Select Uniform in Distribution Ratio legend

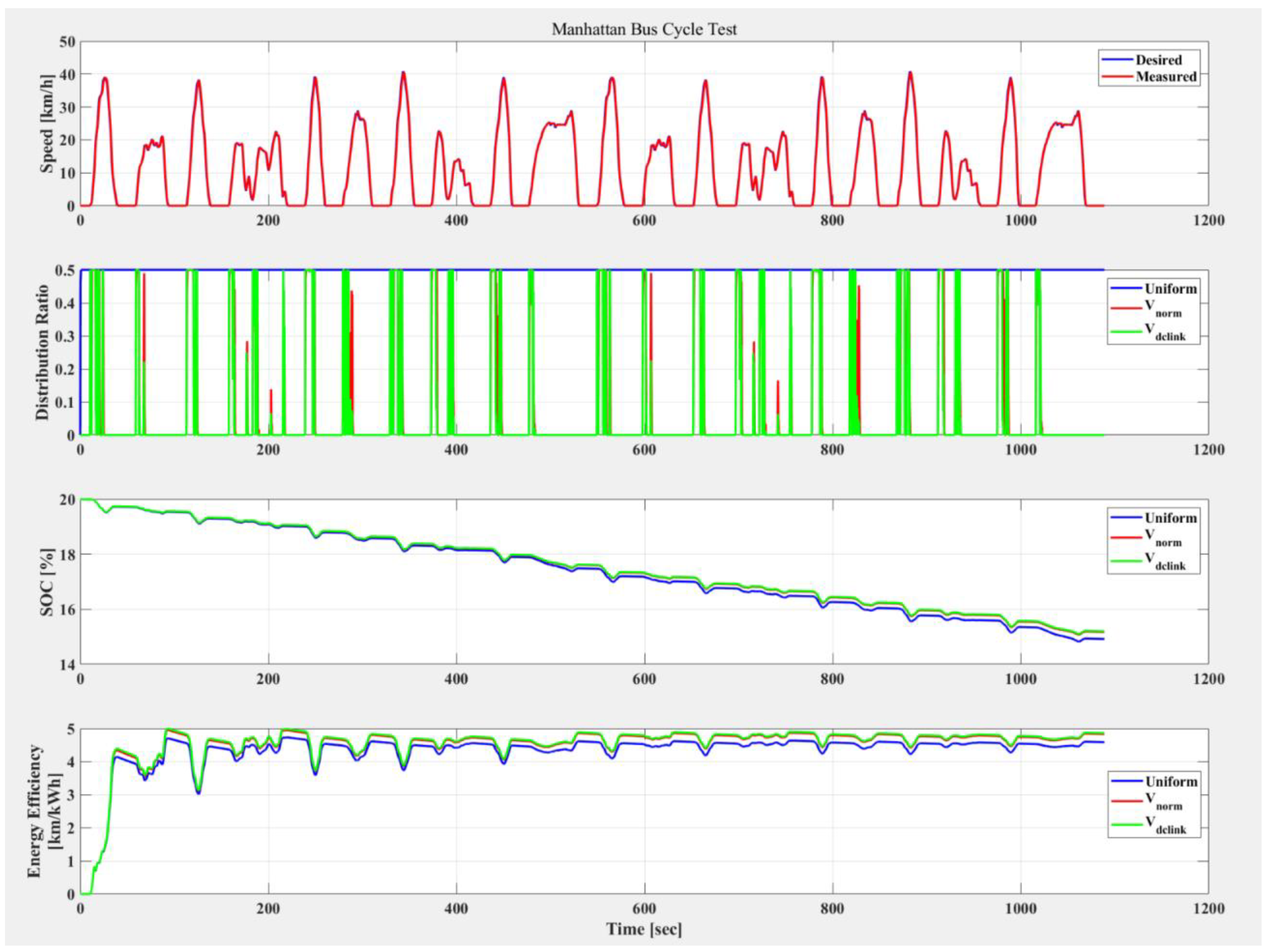coord(1171,289)
